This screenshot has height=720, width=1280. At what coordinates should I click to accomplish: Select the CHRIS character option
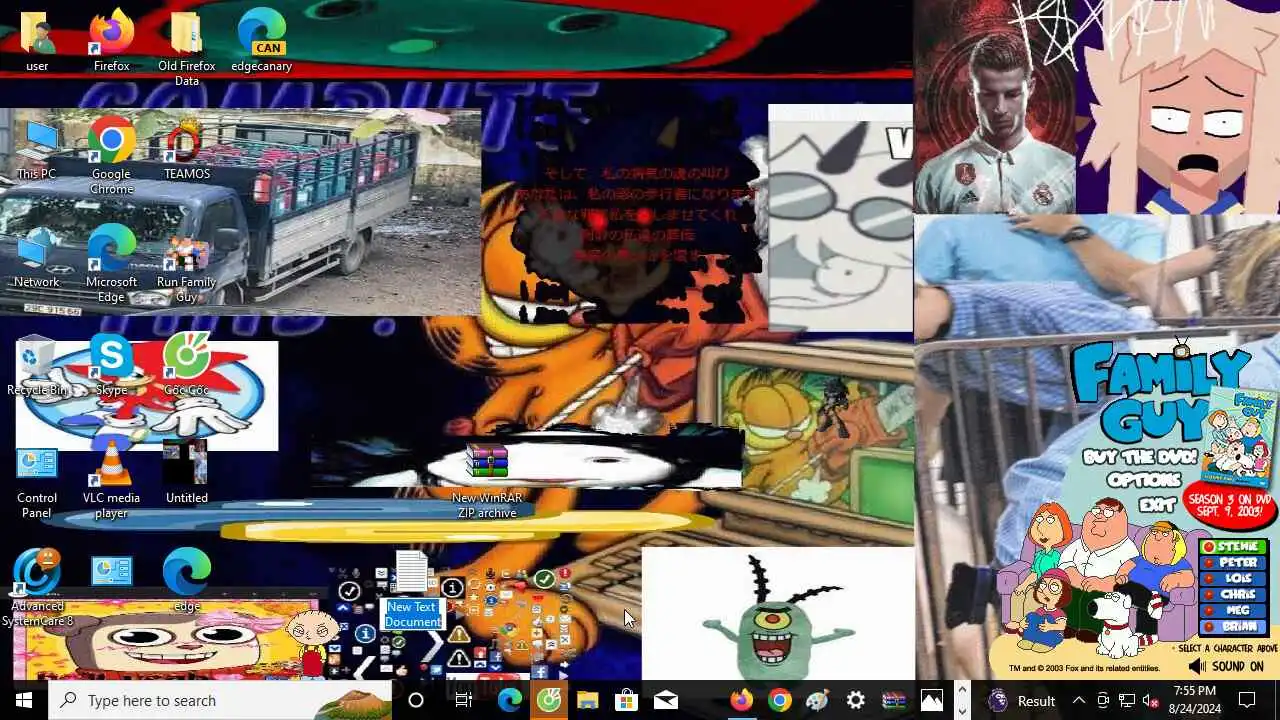point(1234,595)
